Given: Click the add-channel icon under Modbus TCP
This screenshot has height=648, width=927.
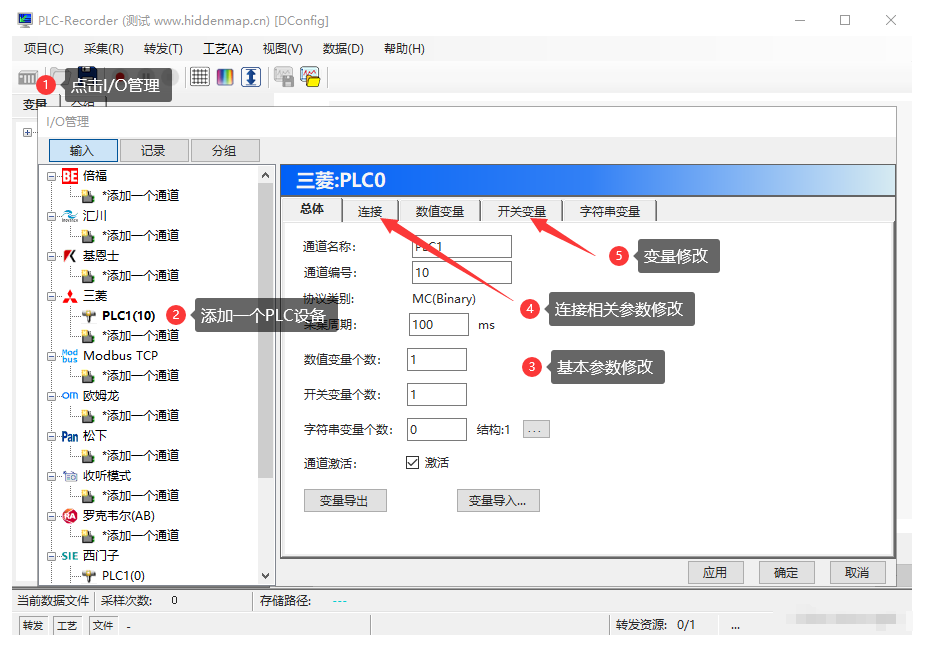Looking at the screenshot, I should click(x=87, y=376).
